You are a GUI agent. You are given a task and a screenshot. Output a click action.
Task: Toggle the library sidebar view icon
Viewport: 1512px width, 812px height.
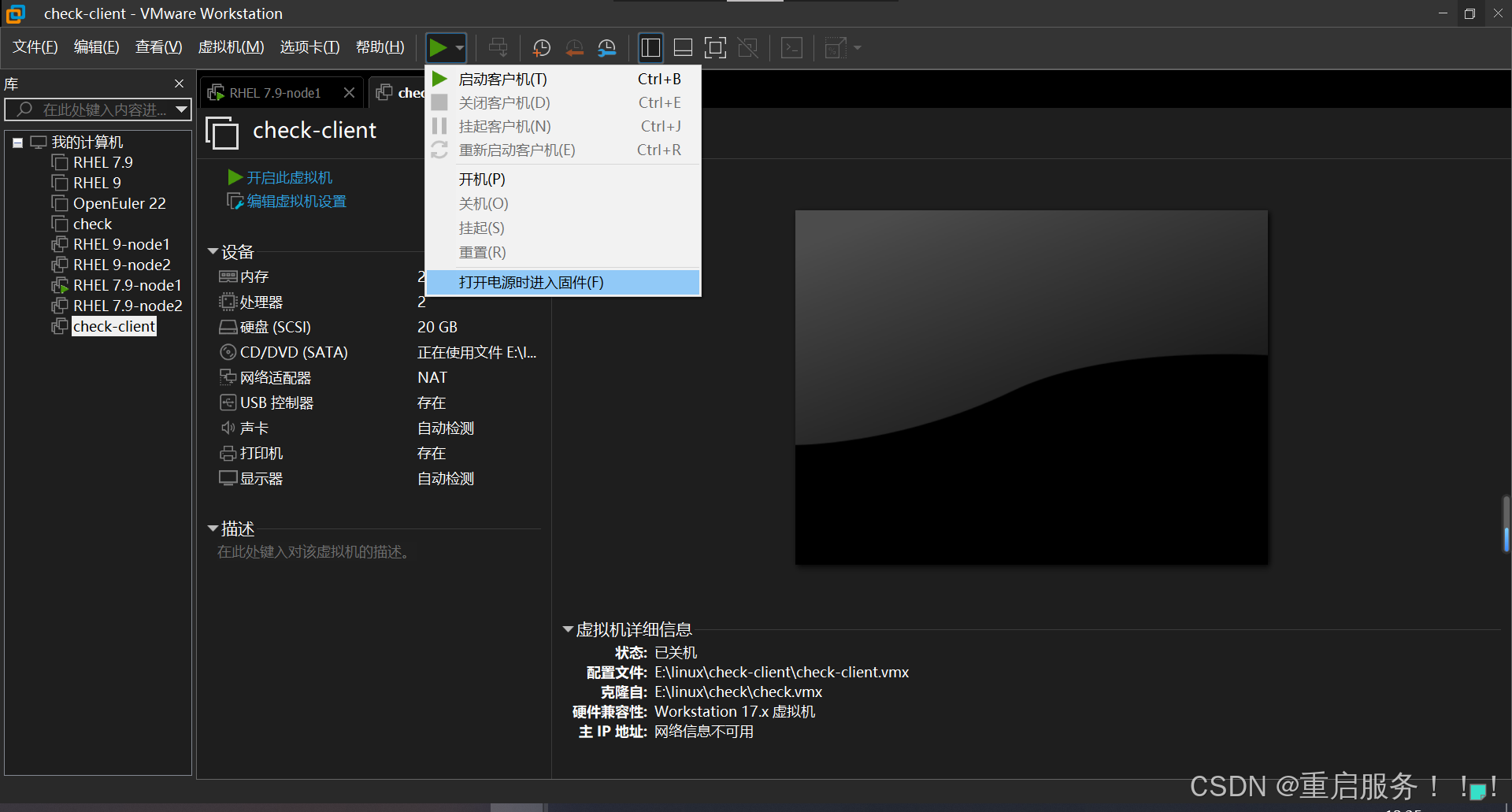click(650, 48)
